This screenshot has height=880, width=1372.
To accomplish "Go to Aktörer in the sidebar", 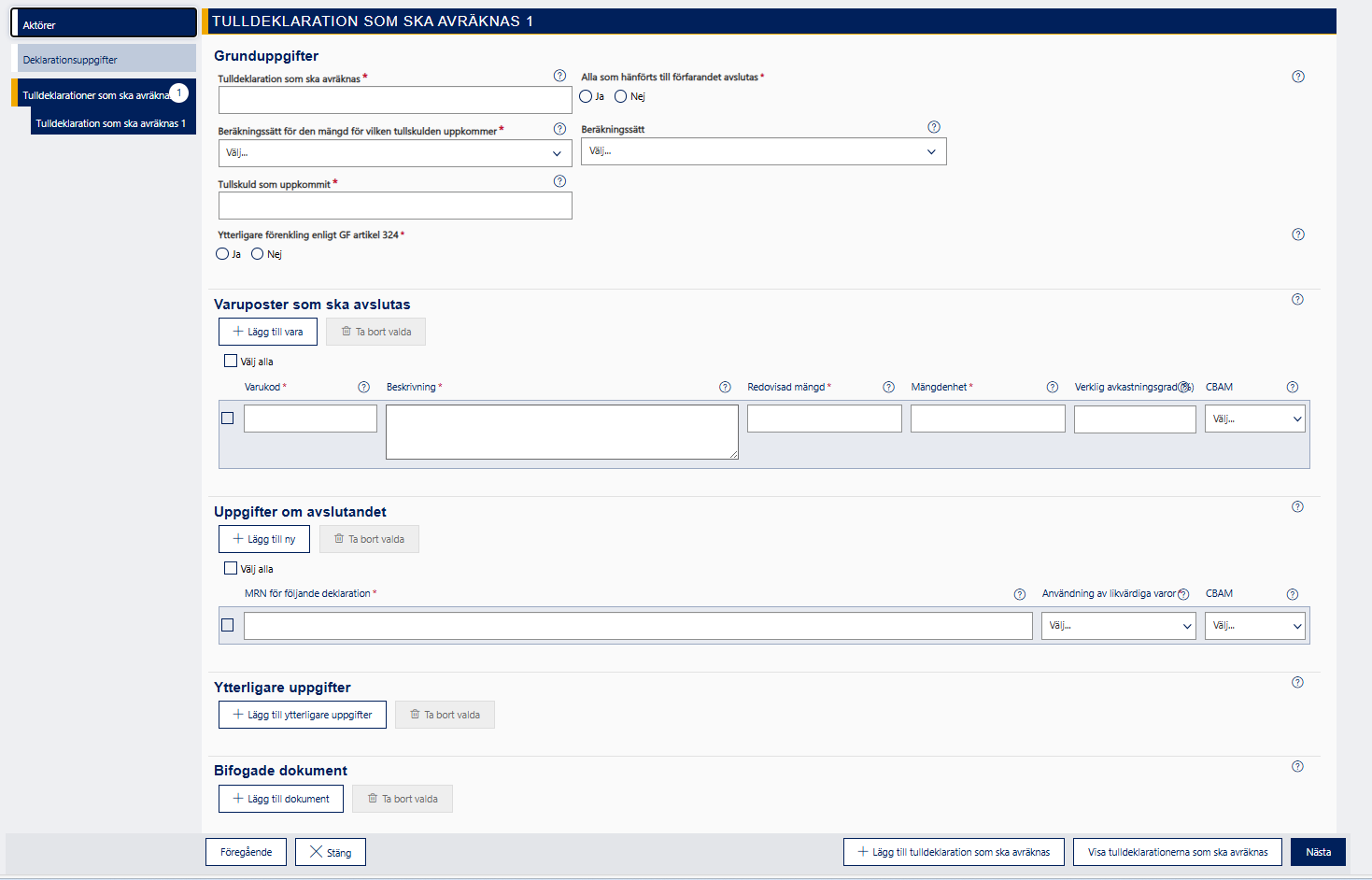I will [x=104, y=24].
